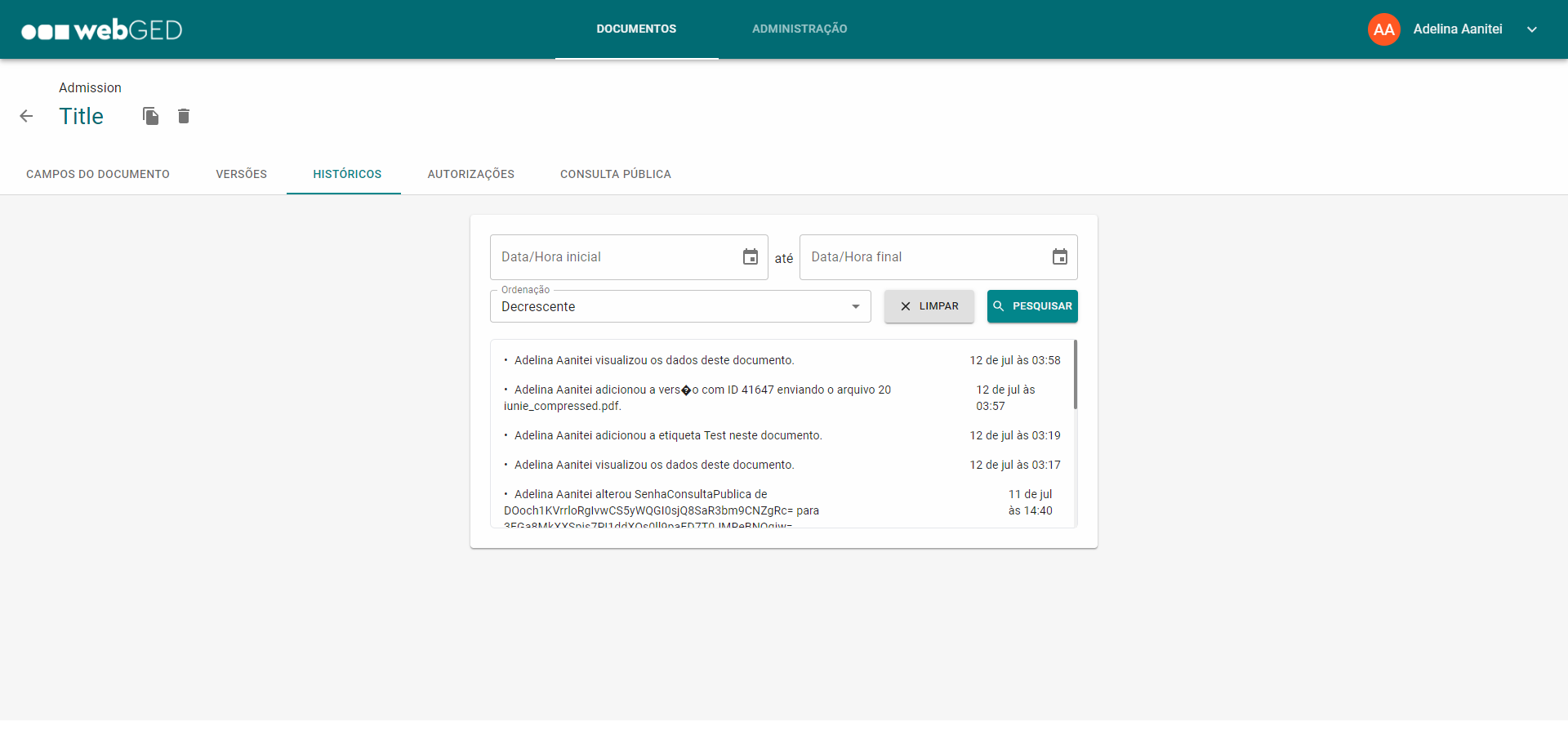Click the Adelina Aanitei user name
Image resolution: width=1568 pixels, height=744 pixels.
1458,29
